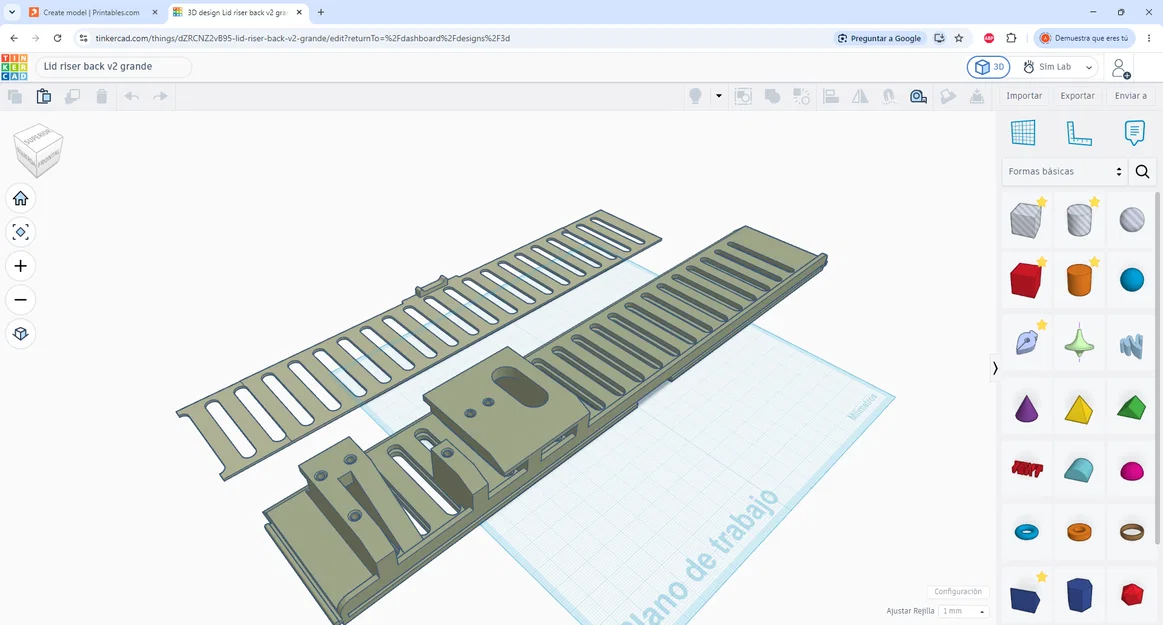Collapse the shapes panel with the chevron
This screenshot has width=1163, height=625.
coord(995,368)
